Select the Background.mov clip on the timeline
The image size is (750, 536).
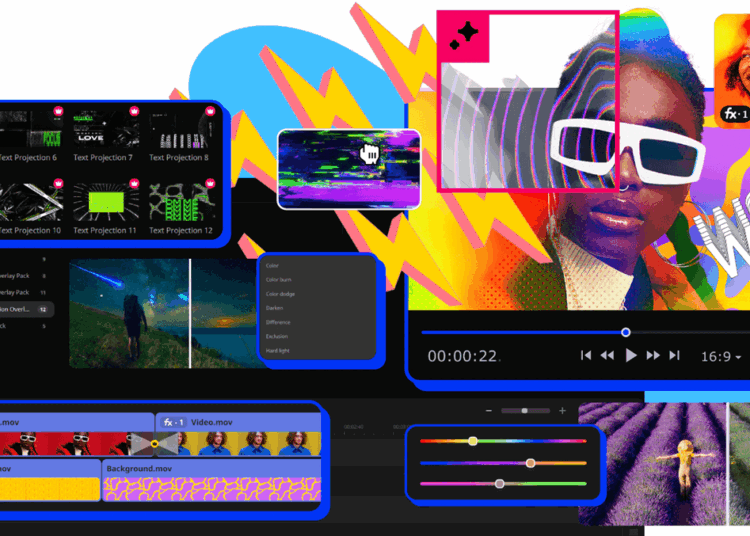(212, 480)
